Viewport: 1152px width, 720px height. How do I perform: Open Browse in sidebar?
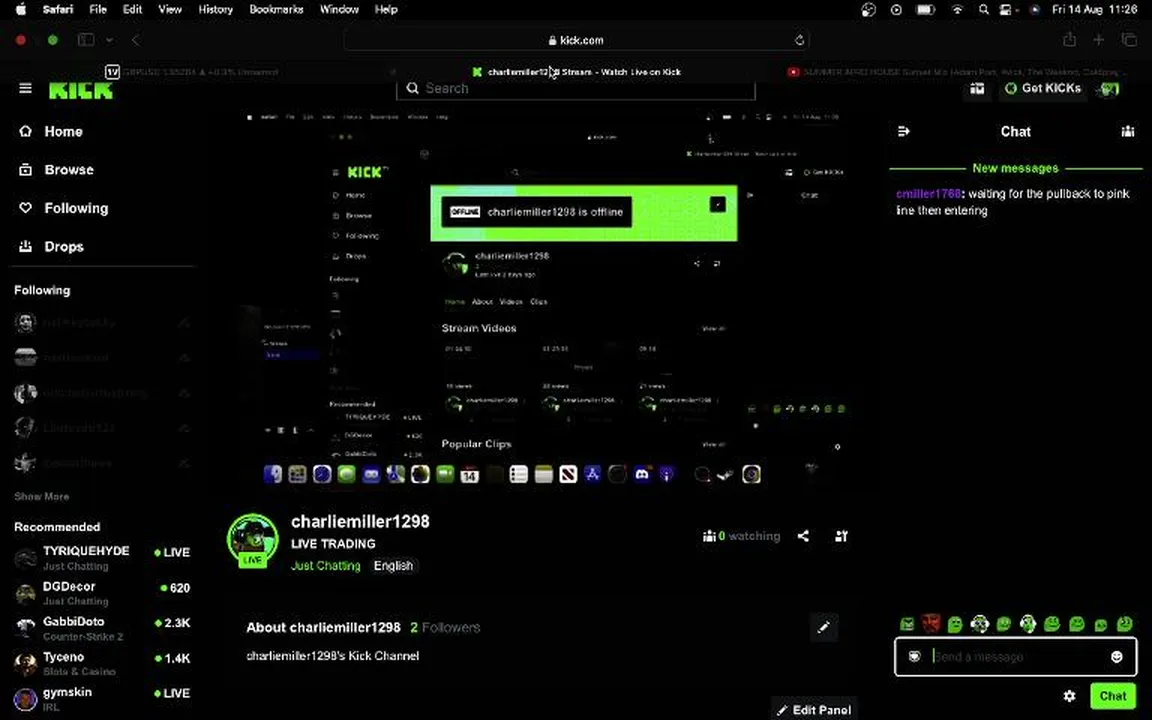pos(69,170)
